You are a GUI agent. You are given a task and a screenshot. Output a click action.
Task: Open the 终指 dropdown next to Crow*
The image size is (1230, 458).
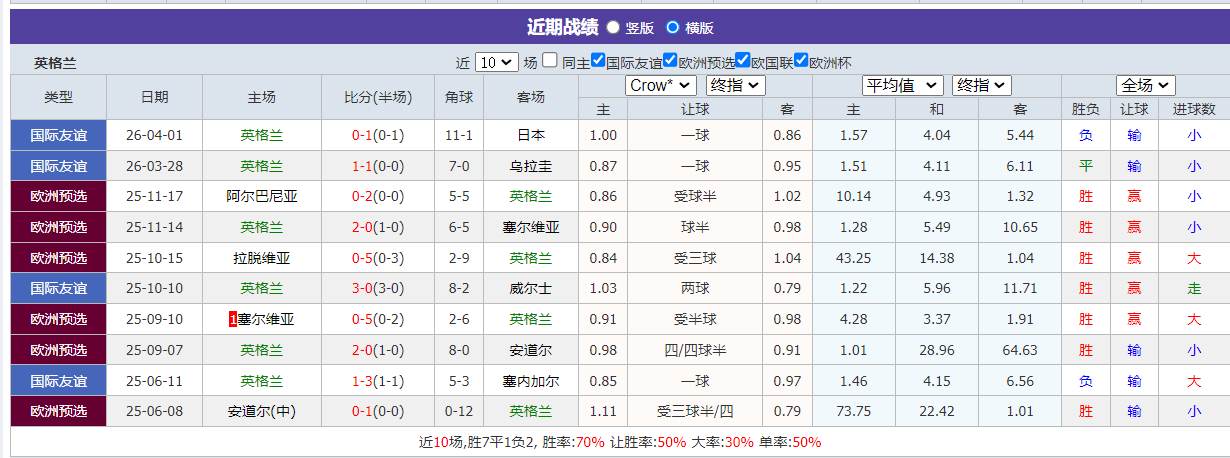[736, 86]
